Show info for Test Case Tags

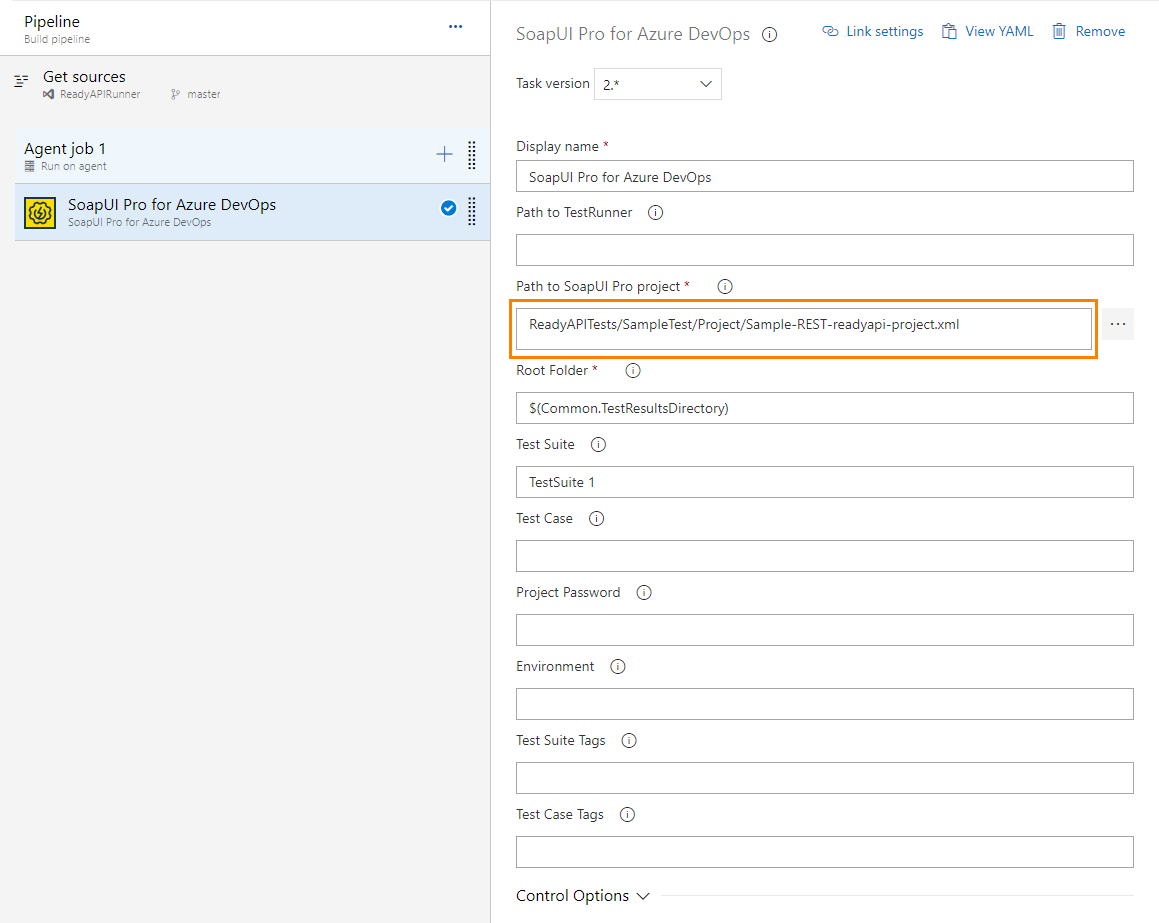point(628,814)
